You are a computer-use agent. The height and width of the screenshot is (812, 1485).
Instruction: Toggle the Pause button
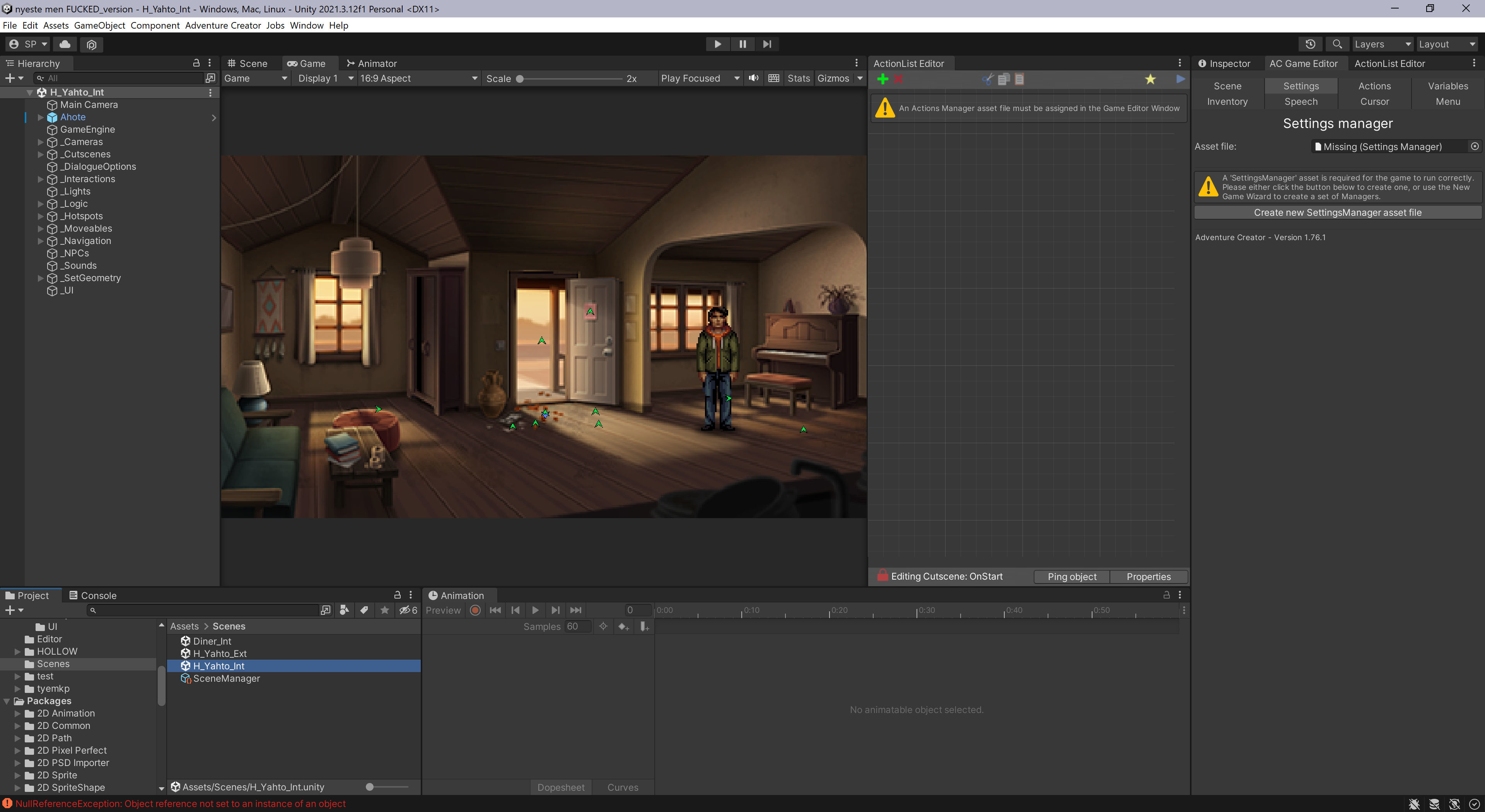(x=742, y=44)
